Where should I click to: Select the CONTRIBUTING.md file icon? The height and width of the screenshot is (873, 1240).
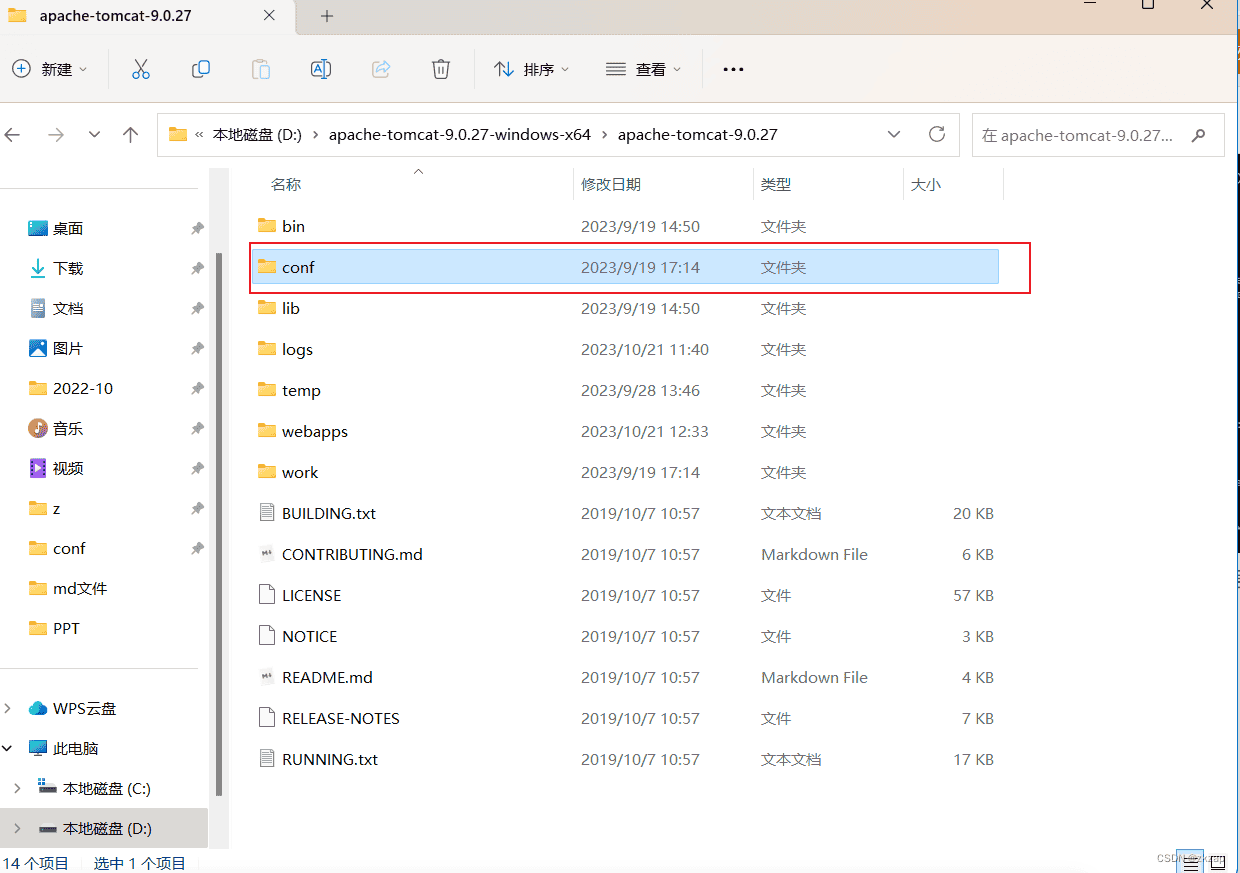coord(266,554)
